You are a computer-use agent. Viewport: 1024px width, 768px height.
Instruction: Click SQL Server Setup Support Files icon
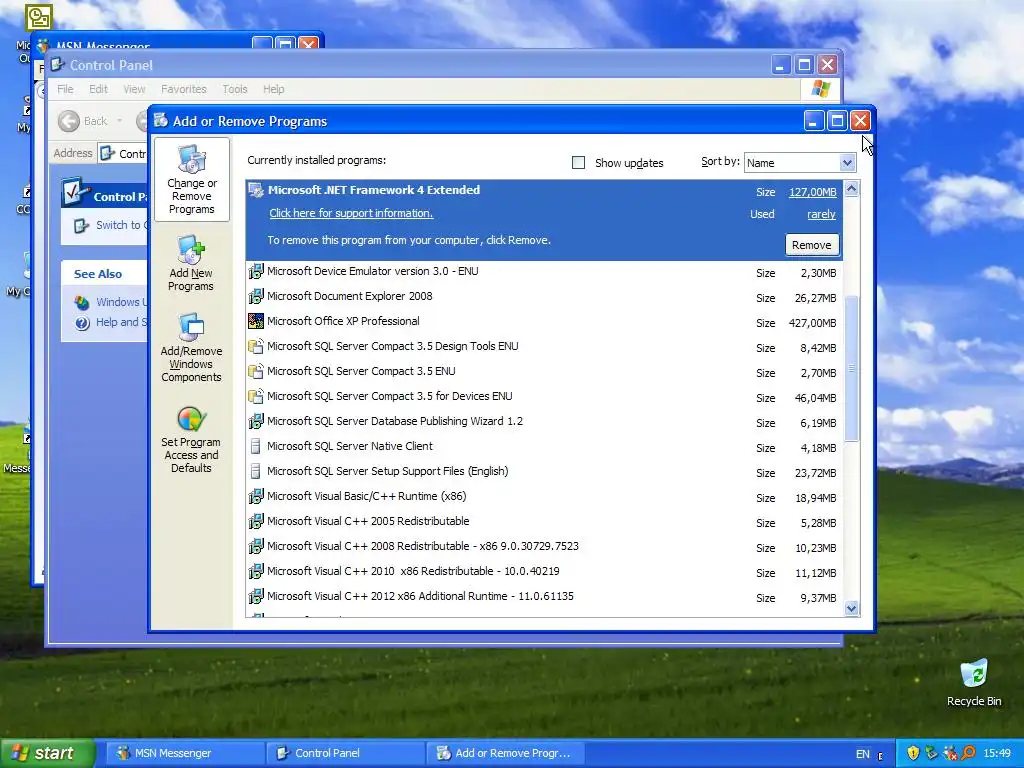256,472
